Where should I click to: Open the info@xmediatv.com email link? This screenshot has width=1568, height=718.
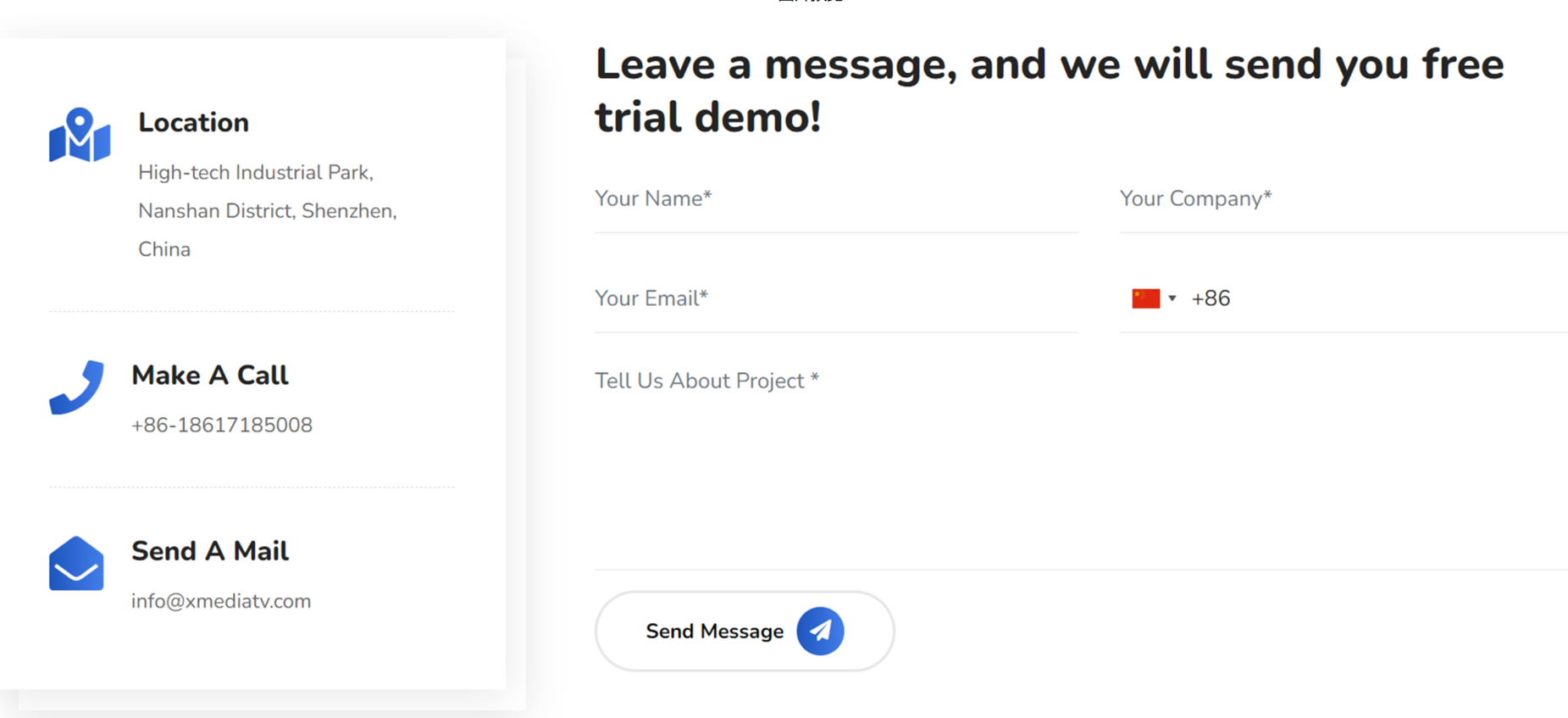click(221, 601)
